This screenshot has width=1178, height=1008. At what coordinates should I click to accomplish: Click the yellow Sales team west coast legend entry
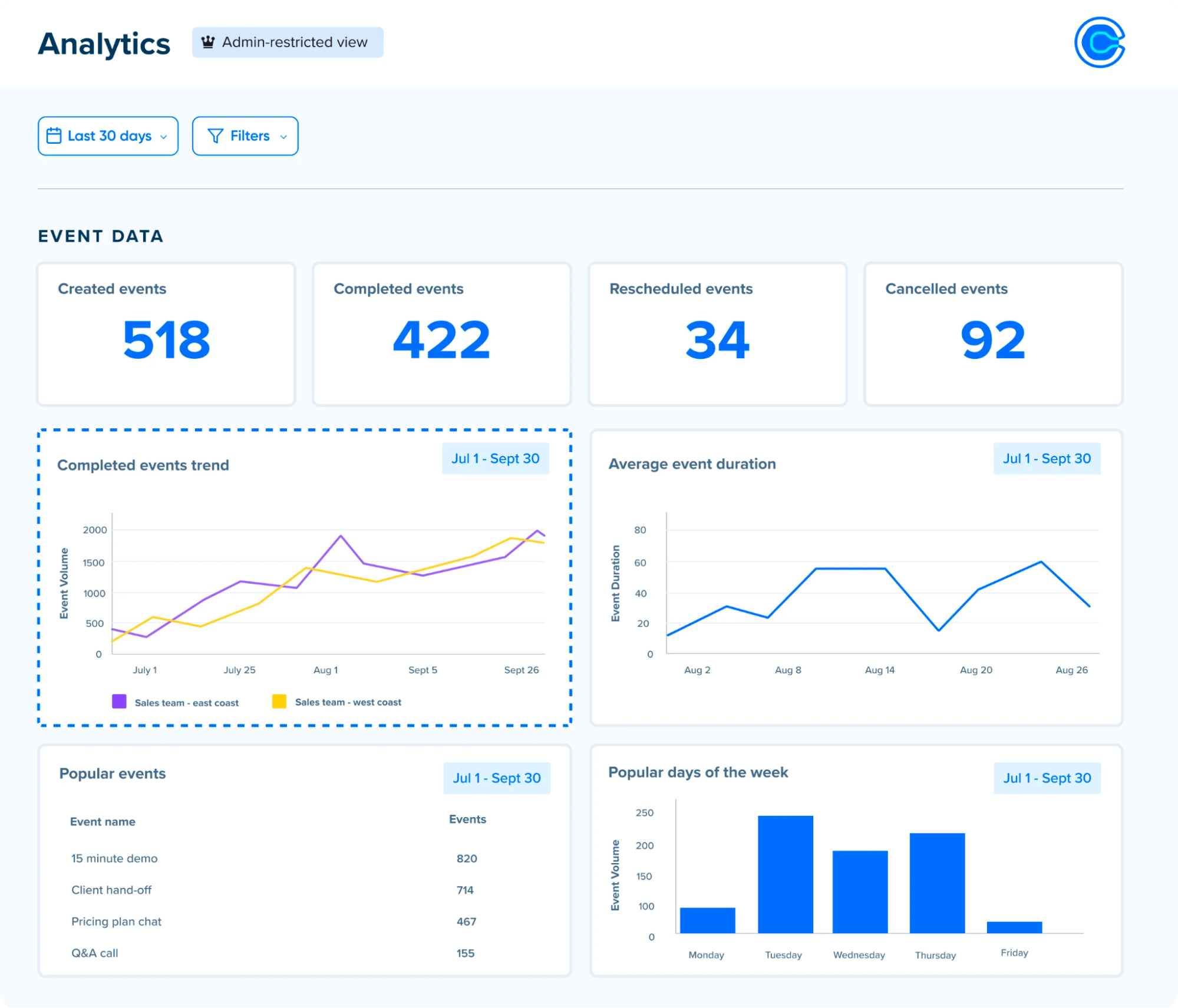(x=279, y=701)
